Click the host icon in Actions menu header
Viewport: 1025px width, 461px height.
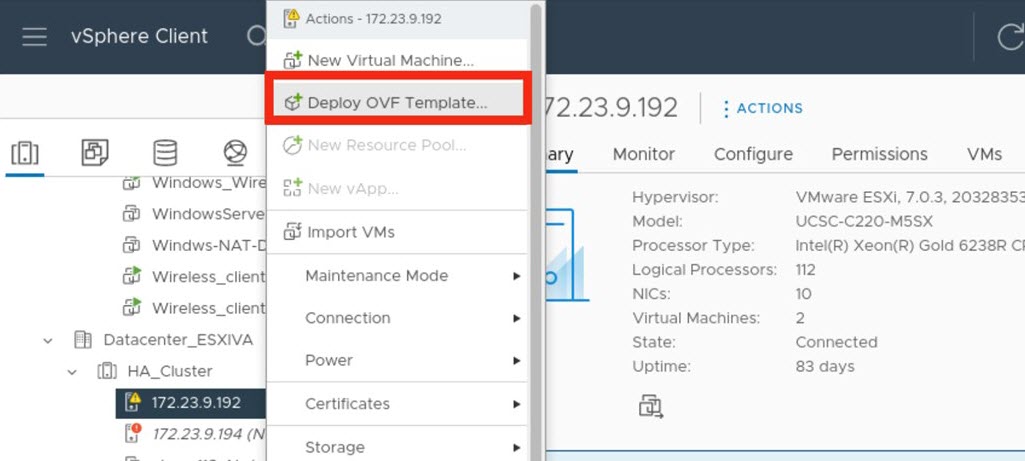tap(292, 18)
